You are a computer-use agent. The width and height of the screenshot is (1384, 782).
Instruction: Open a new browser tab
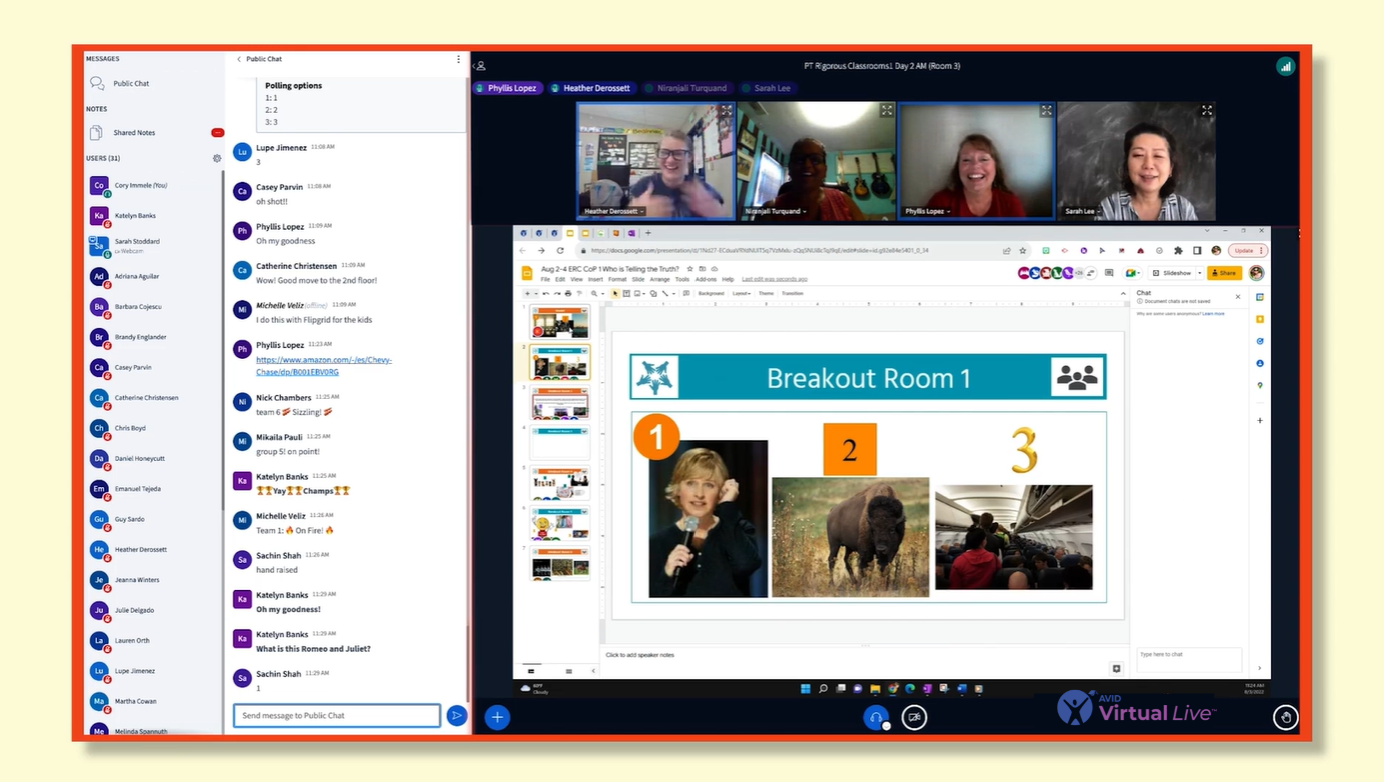tap(648, 233)
